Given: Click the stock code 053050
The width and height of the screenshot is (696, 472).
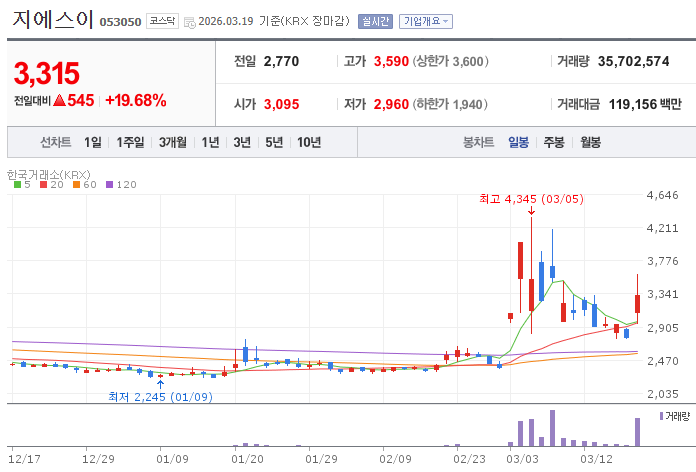Looking at the screenshot, I should point(120,22).
